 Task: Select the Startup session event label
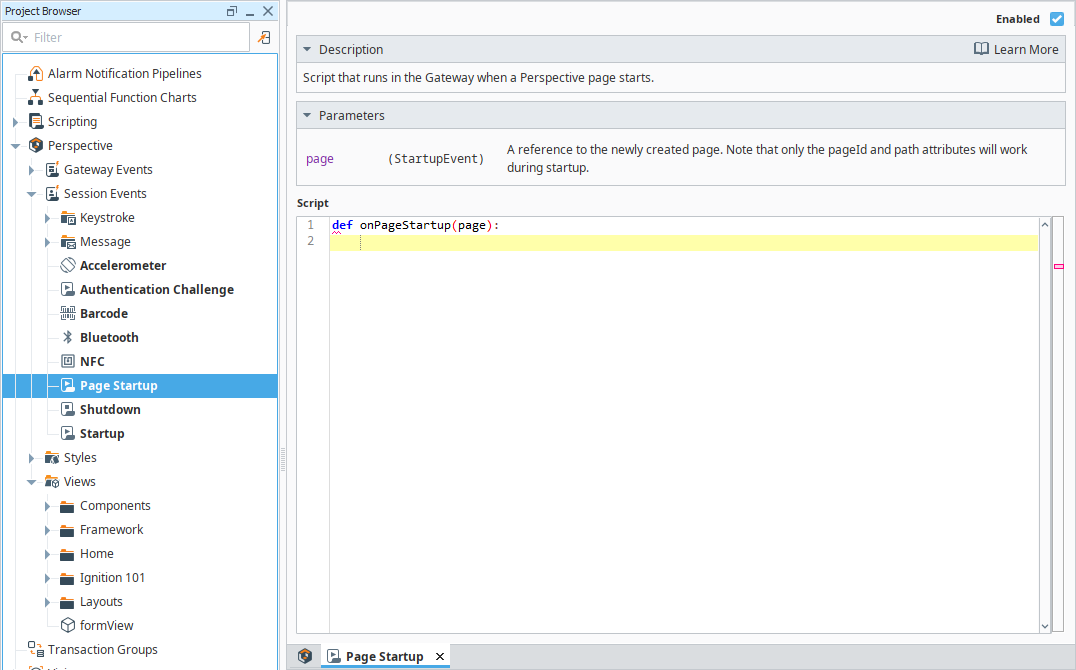click(x=102, y=433)
